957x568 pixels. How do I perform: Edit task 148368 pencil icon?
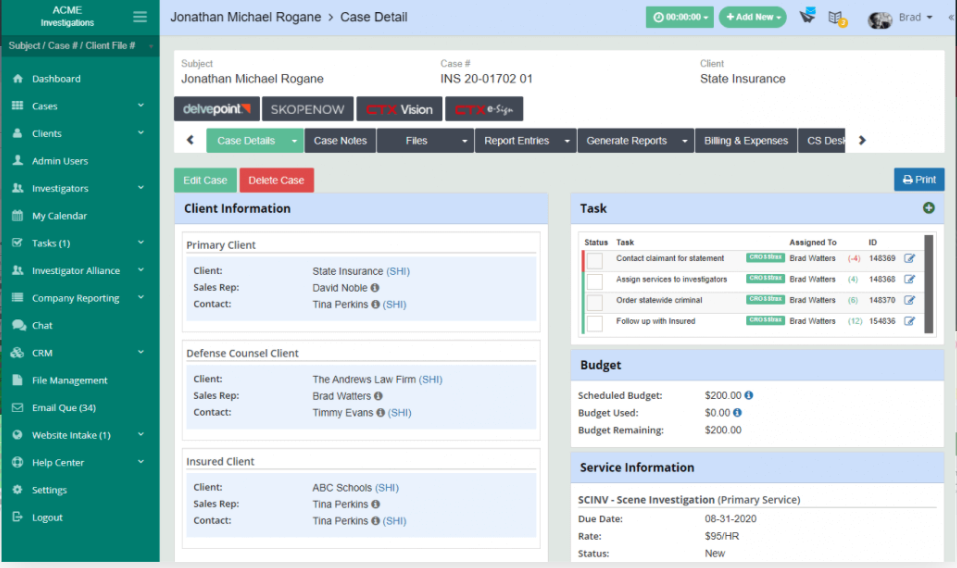click(x=909, y=279)
